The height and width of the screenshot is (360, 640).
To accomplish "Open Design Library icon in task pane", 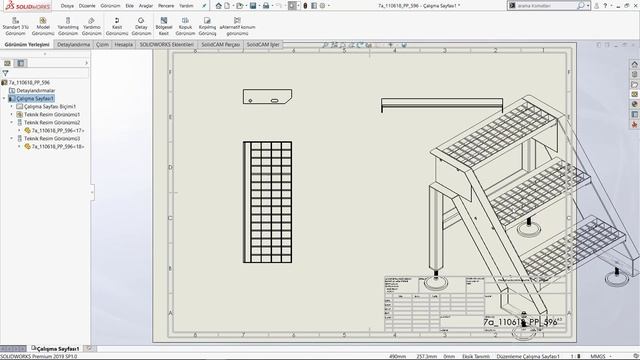I will pyautogui.click(x=634, y=74).
